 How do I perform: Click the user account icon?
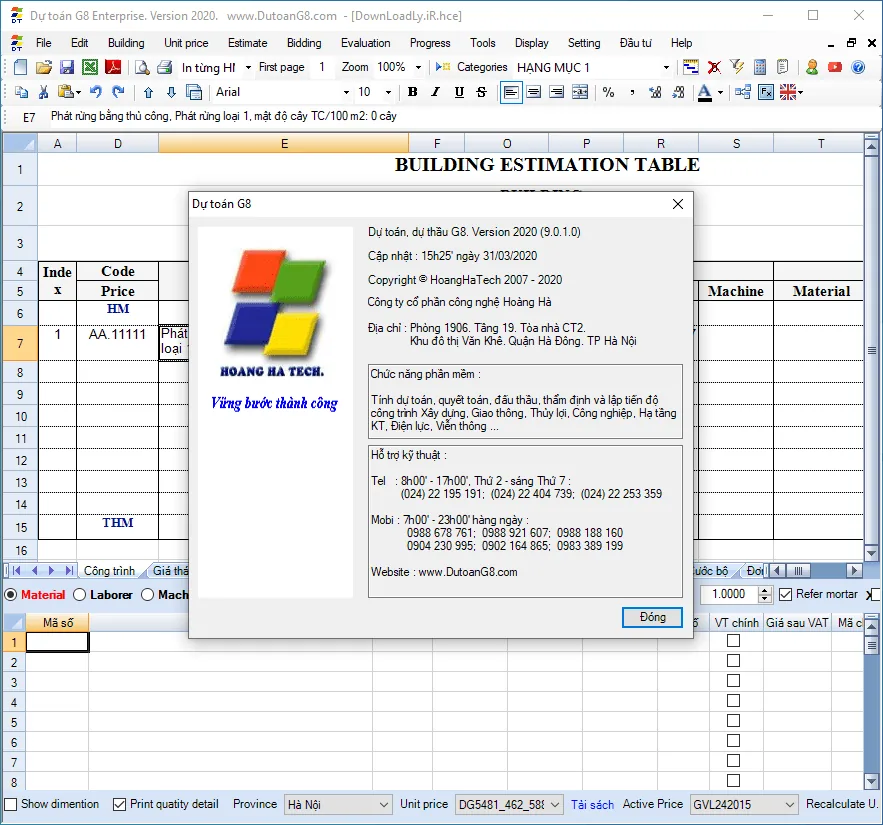tap(811, 68)
